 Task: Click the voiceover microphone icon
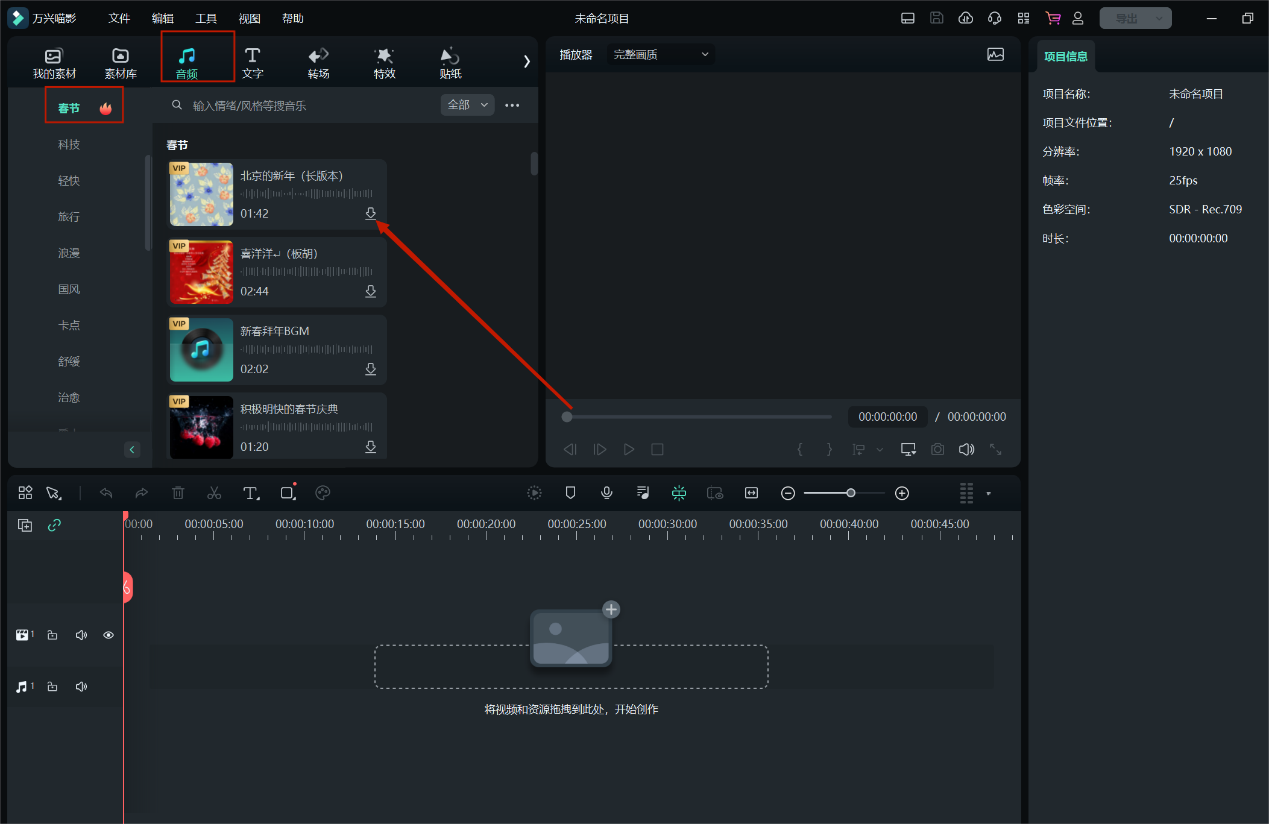click(x=606, y=493)
